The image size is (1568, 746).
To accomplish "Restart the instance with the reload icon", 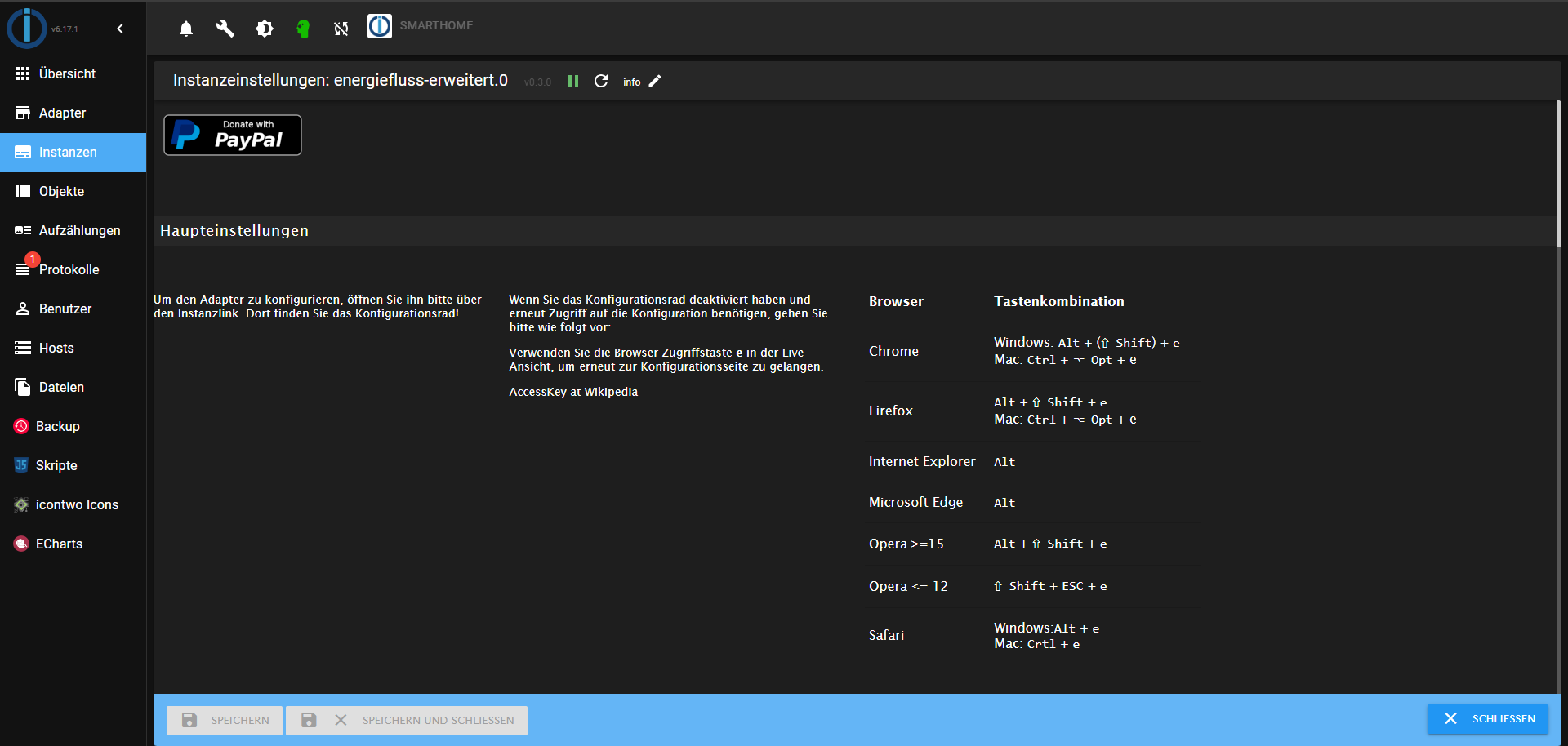I will click(601, 81).
